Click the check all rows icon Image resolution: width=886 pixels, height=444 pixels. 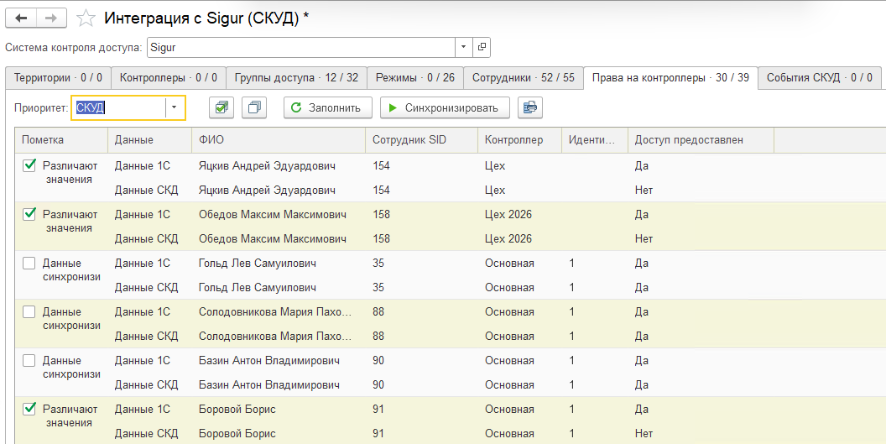coord(221,107)
